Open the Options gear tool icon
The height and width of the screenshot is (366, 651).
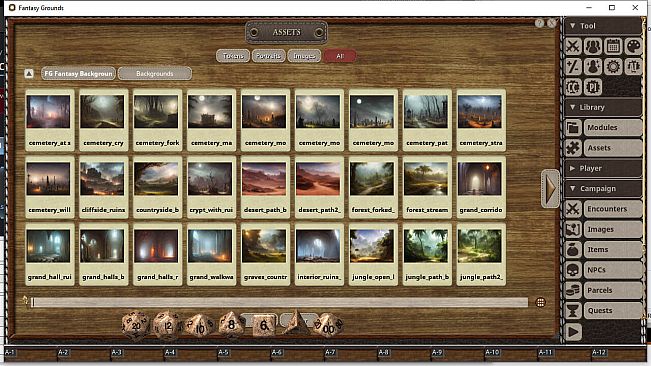pyautogui.click(x=613, y=66)
